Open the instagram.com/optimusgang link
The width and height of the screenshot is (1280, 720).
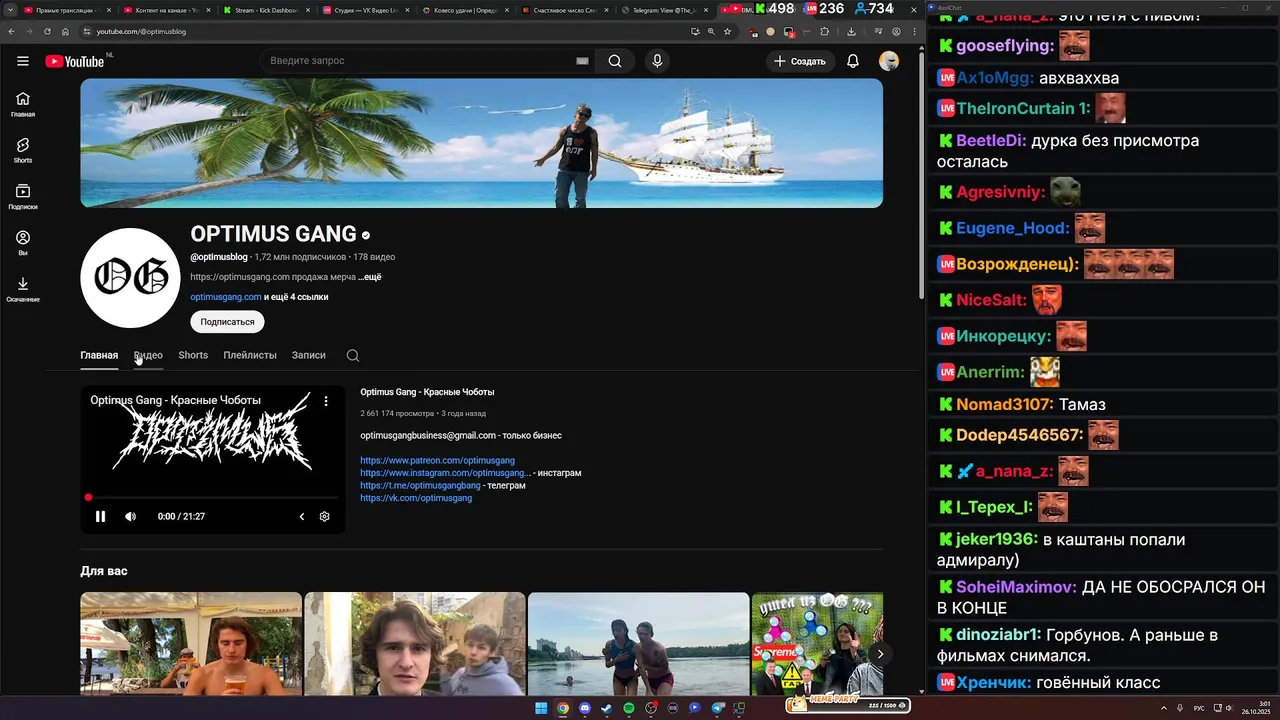click(x=445, y=473)
